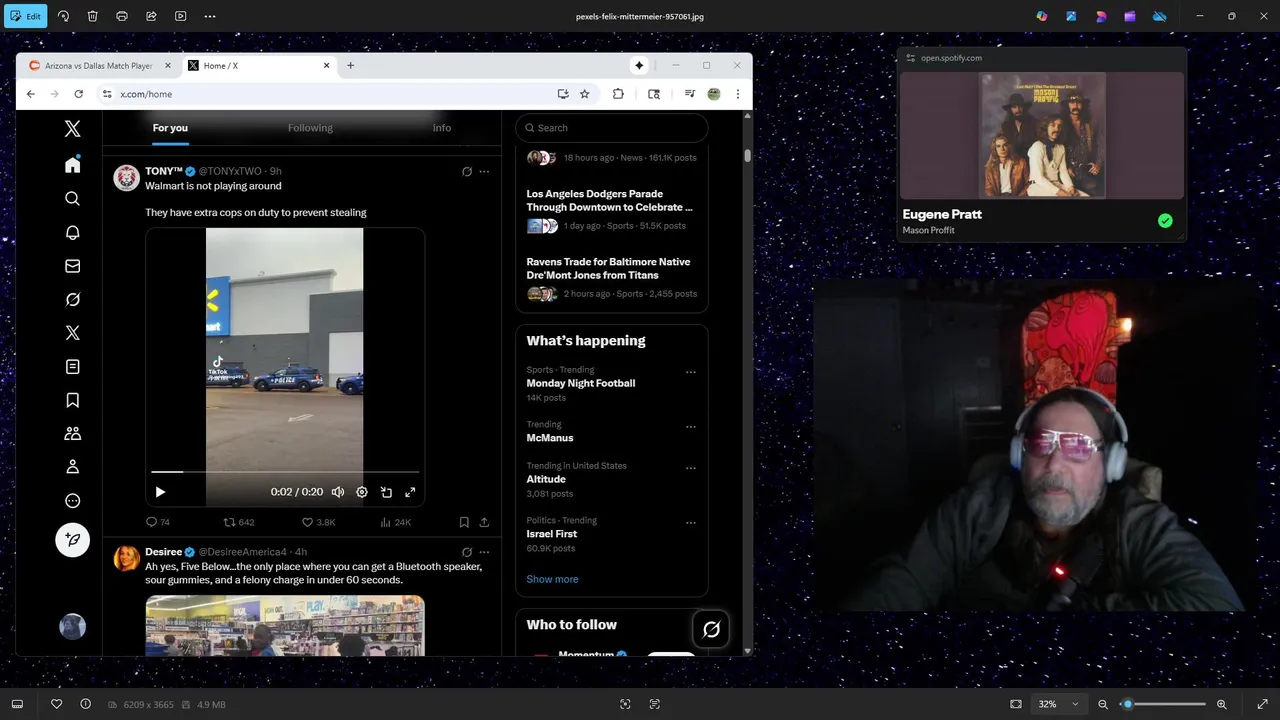Screen dimensions: 1280x720
Task: Open Notifications bell in X sidebar
Action: pos(72,233)
